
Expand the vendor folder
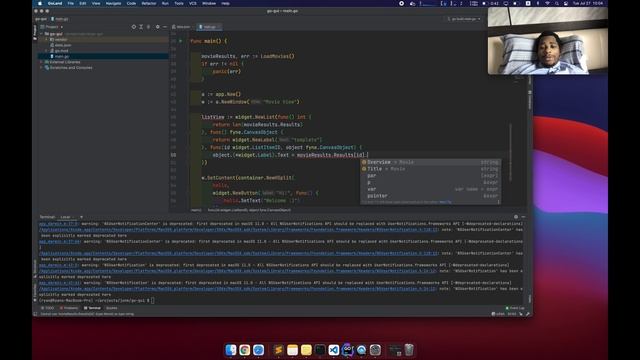[47, 40]
